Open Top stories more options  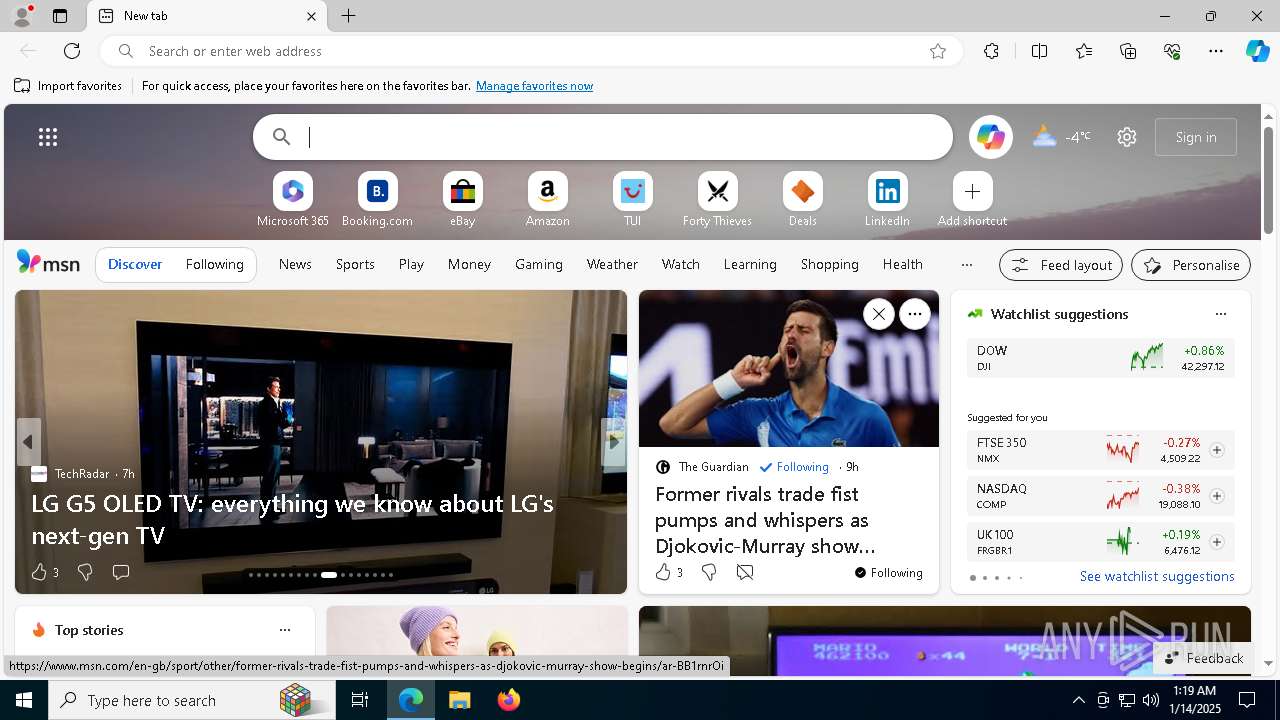point(285,630)
